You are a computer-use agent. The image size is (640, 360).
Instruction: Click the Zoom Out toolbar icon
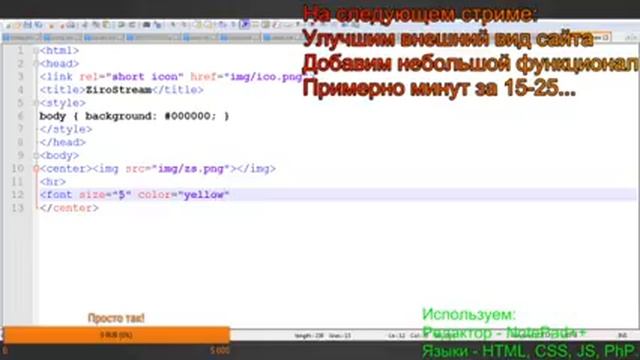point(184,25)
